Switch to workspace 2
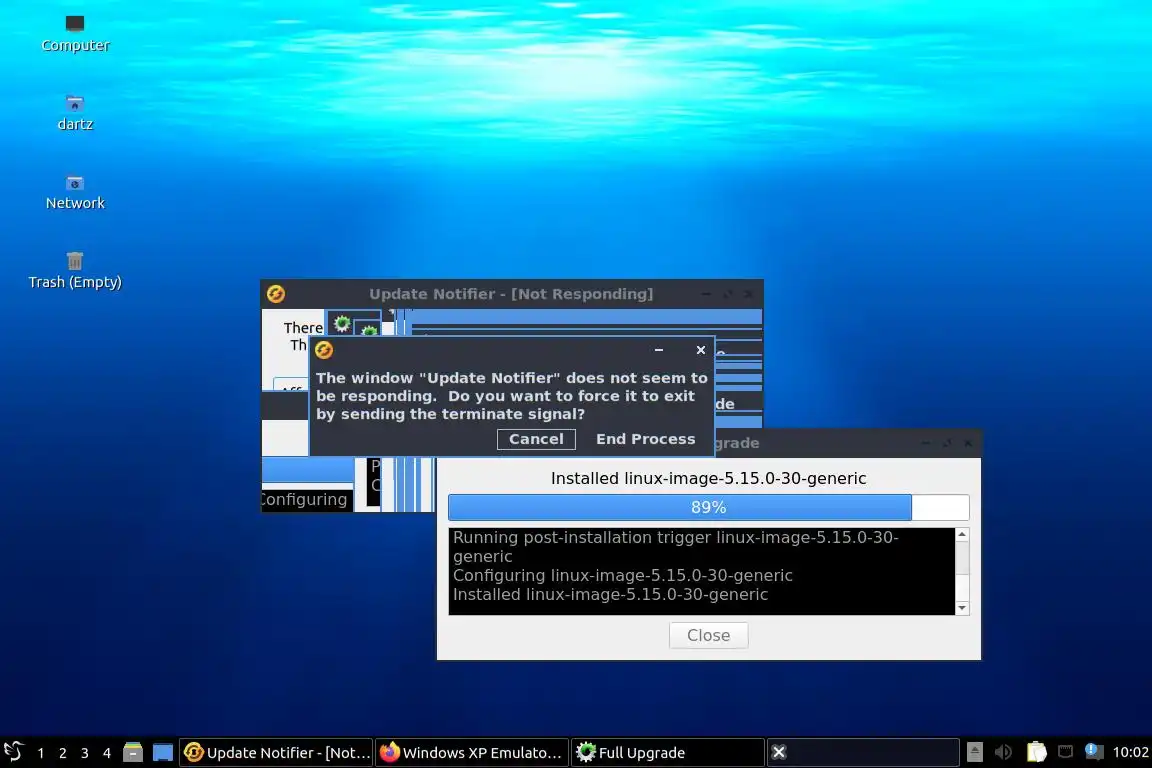Screen dimensions: 1152x768 (x=62, y=753)
